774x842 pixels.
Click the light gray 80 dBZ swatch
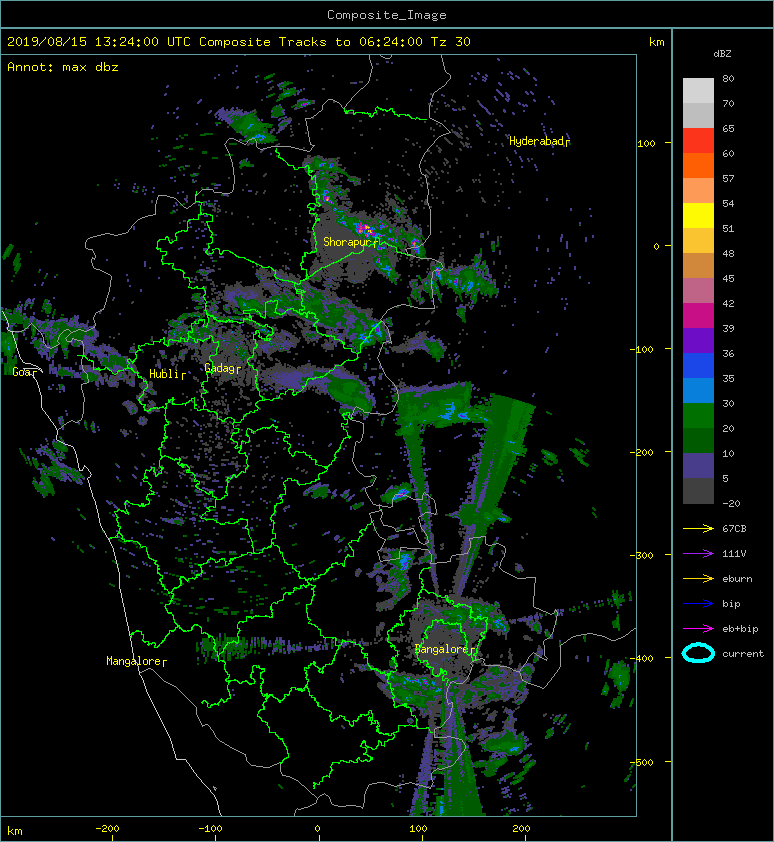click(698, 90)
